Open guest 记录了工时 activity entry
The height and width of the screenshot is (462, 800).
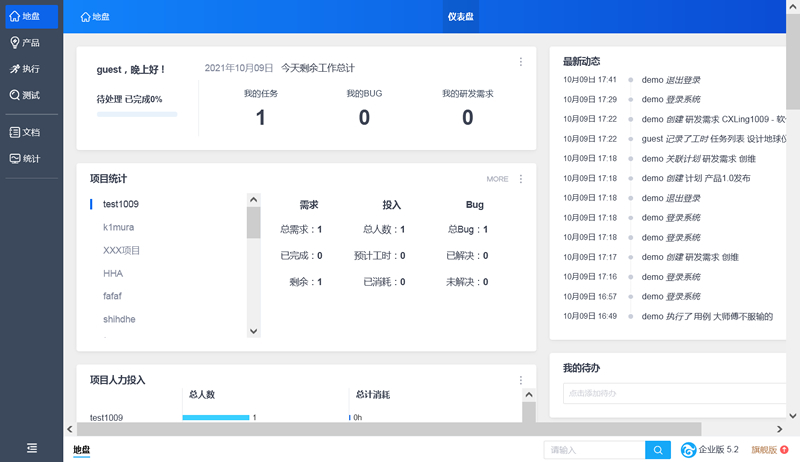click(713, 139)
